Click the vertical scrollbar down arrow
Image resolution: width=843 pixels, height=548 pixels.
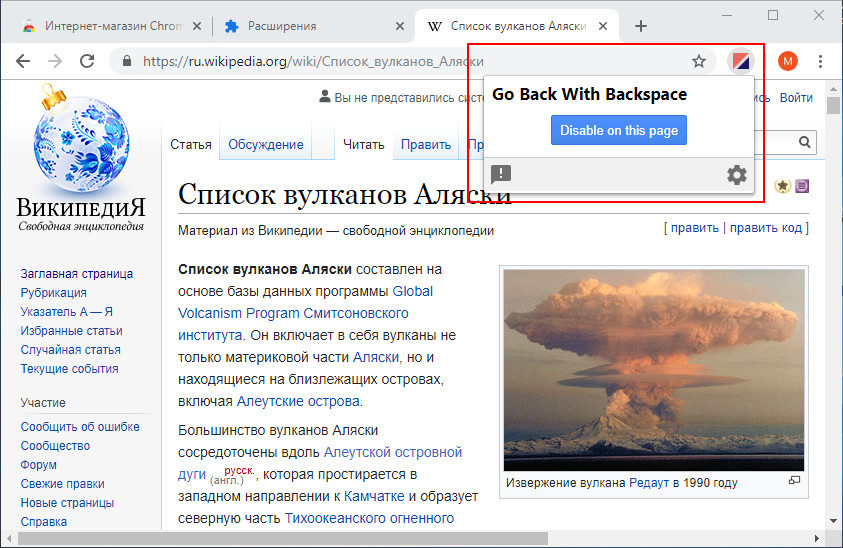pos(833,521)
